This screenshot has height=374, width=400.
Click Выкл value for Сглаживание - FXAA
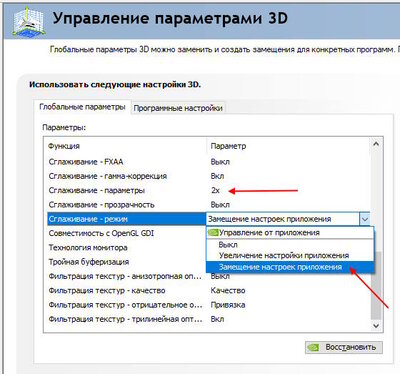coord(220,162)
